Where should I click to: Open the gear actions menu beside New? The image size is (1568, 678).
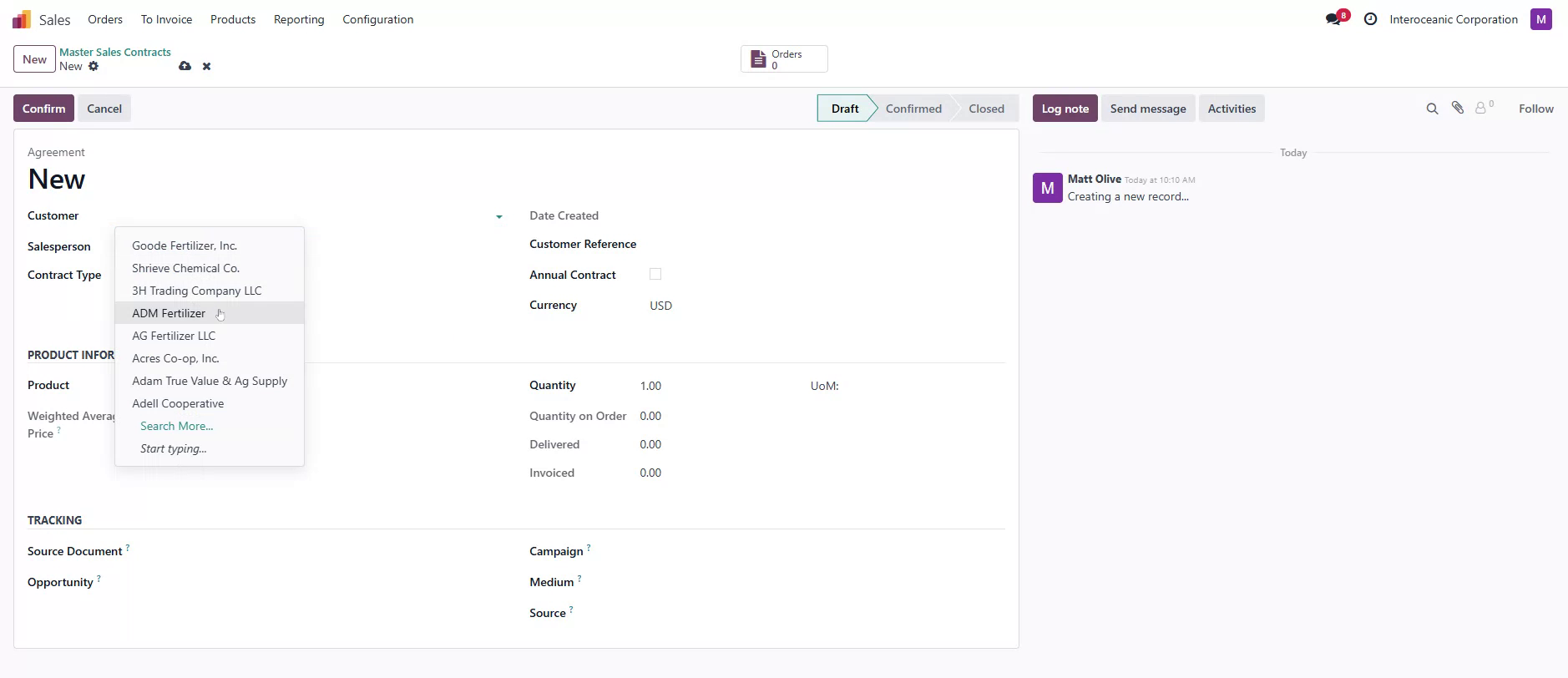coord(94,66)
